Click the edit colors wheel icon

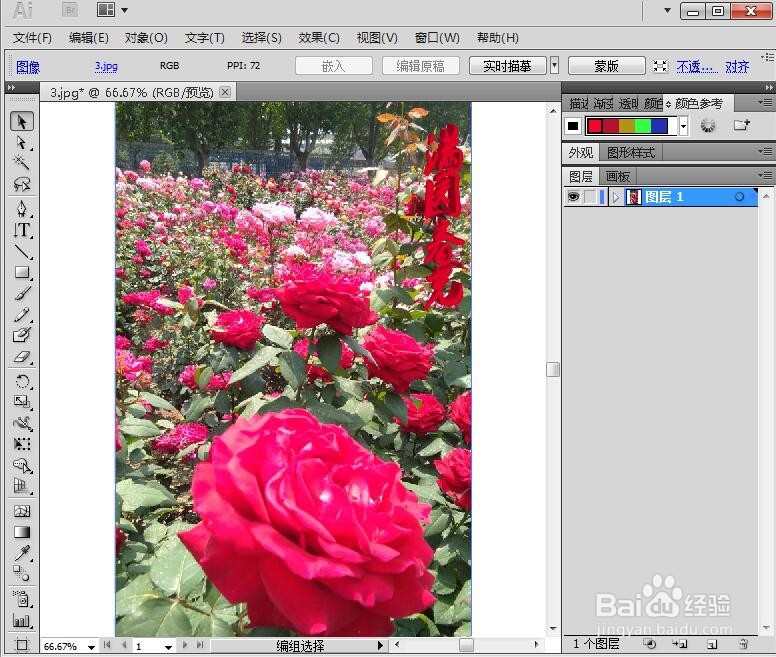pyautogui.click(x=708, y=126)
